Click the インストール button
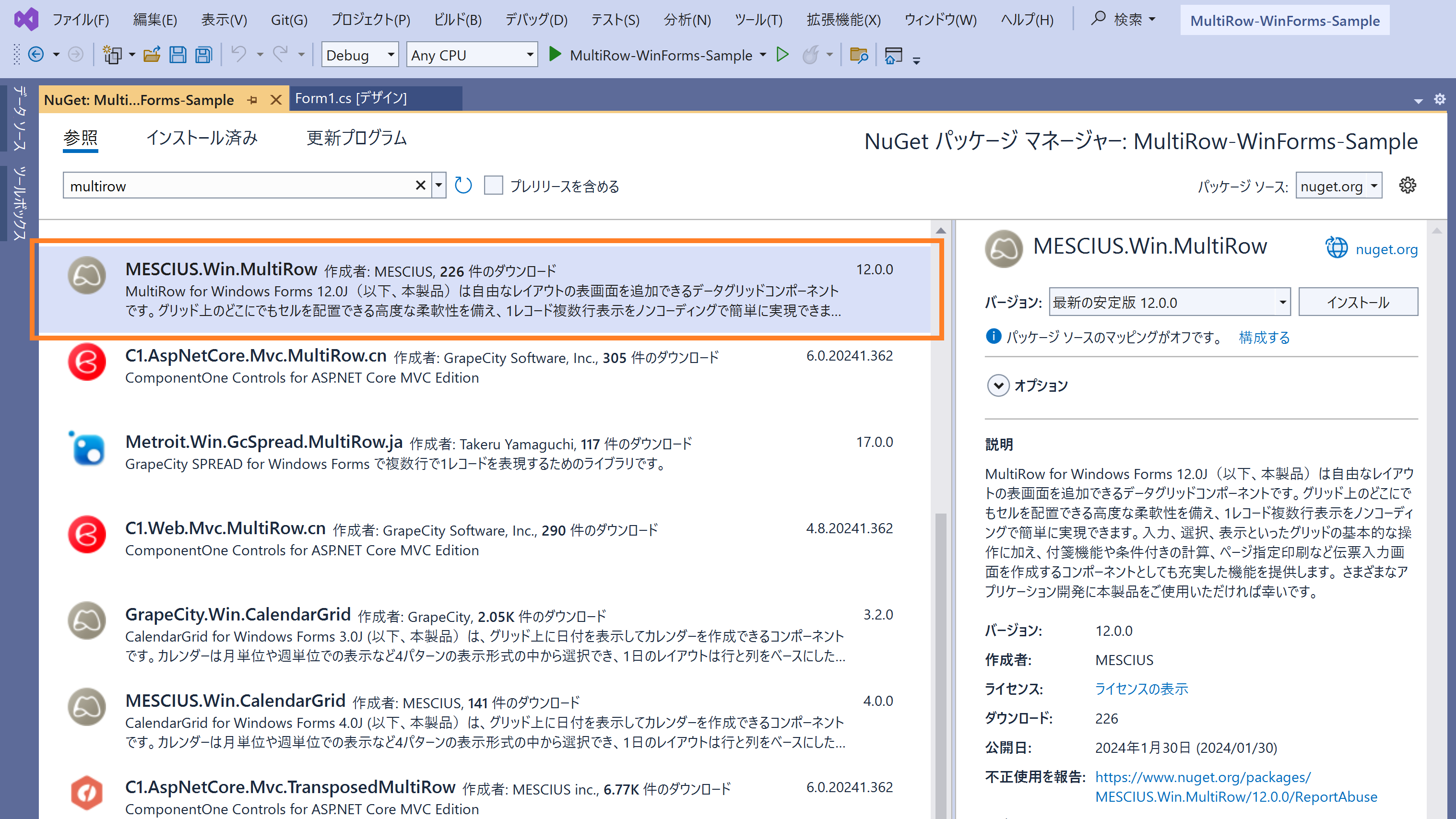This screenshot has height=819, width=1456. click(x=1358, y=302)
